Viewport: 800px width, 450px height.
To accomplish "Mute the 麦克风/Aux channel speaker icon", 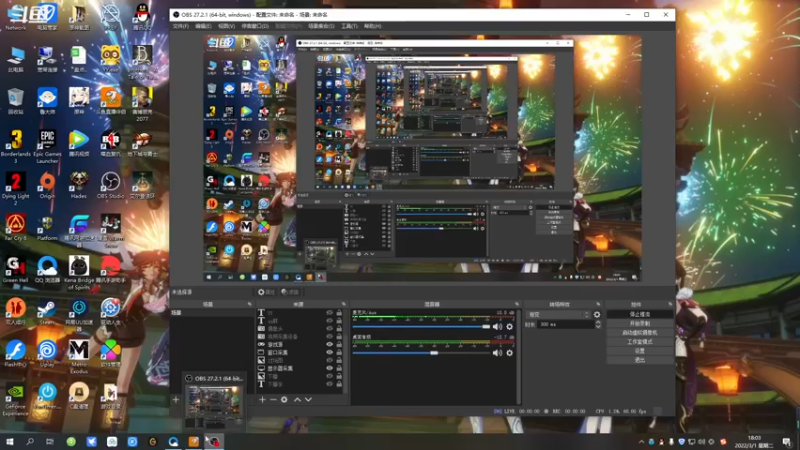I will click(497, 327).
